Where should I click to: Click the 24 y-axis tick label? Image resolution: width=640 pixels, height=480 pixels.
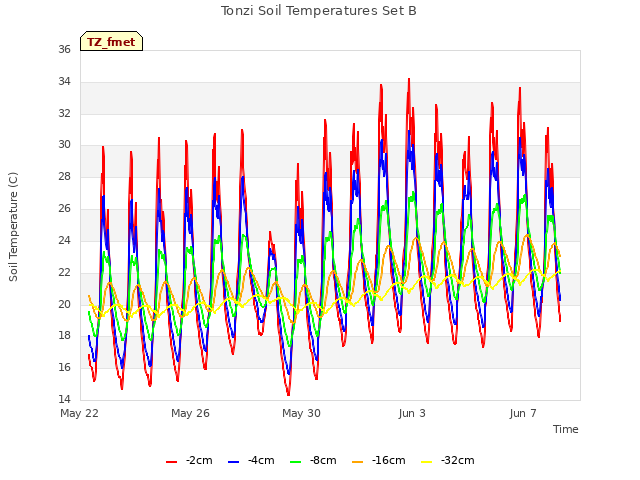64,240
